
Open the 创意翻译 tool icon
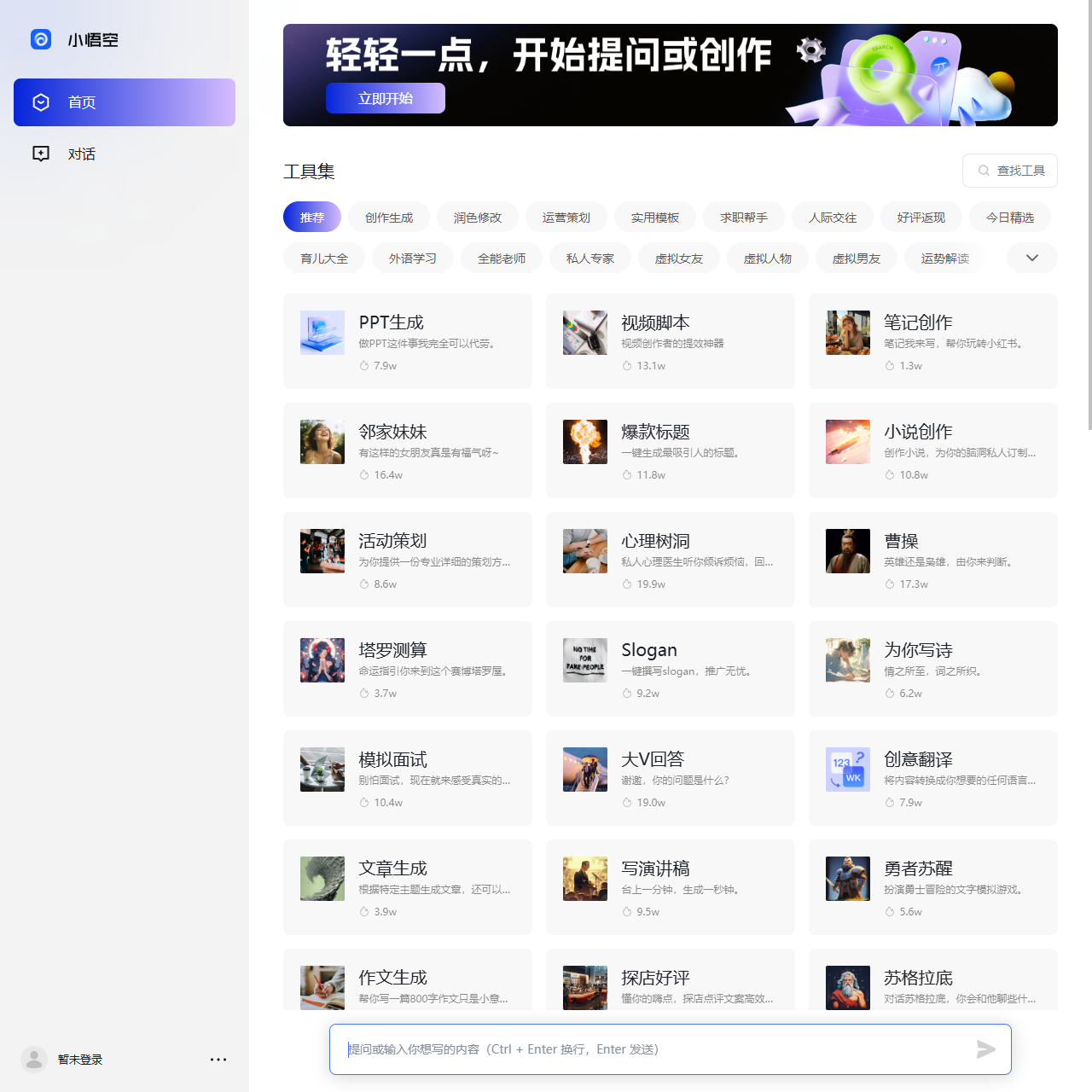848,770
